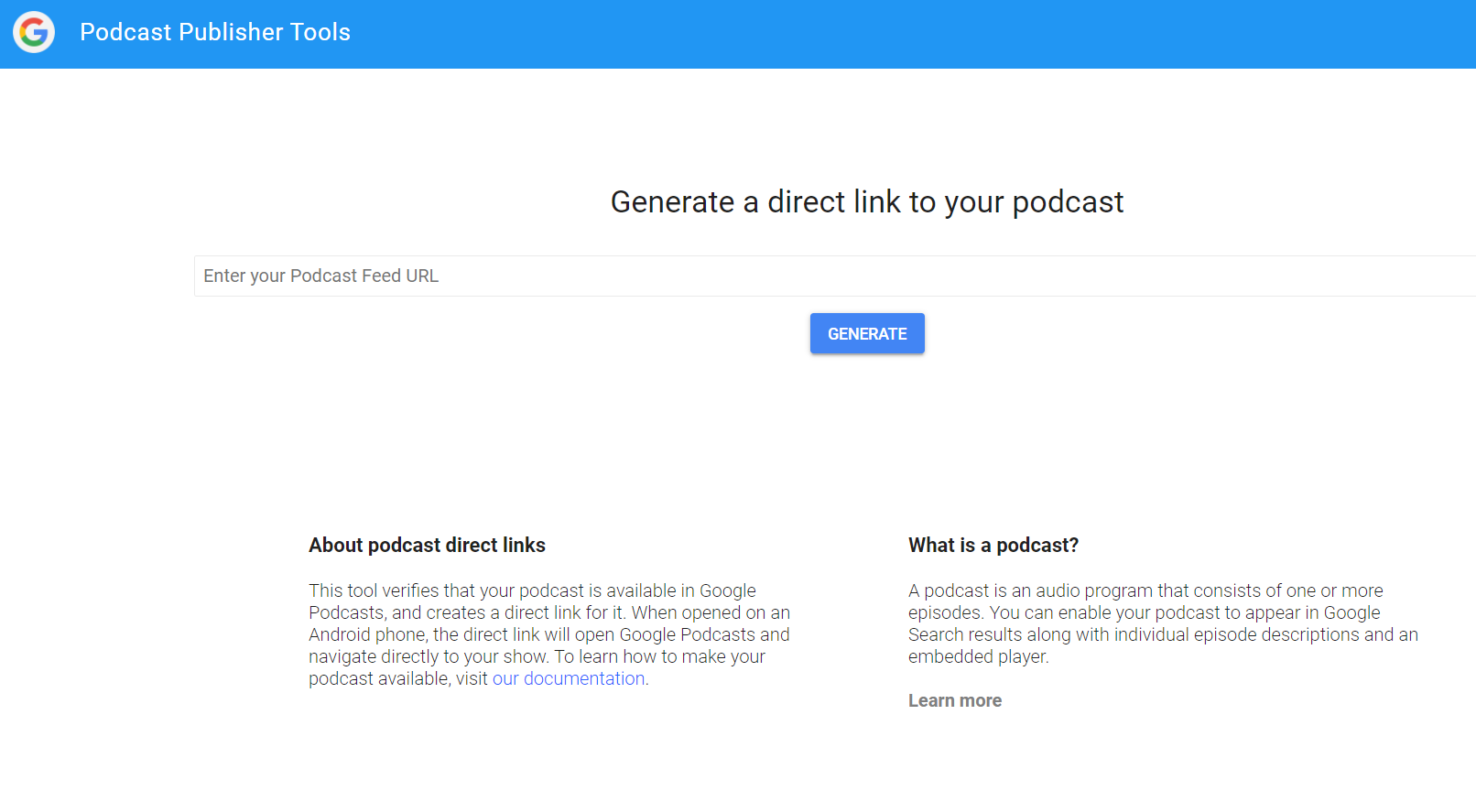The image size is (1476, 812).
Task: Click the 'What is a podcast?' heading
Action: click(x=993, y=545)
